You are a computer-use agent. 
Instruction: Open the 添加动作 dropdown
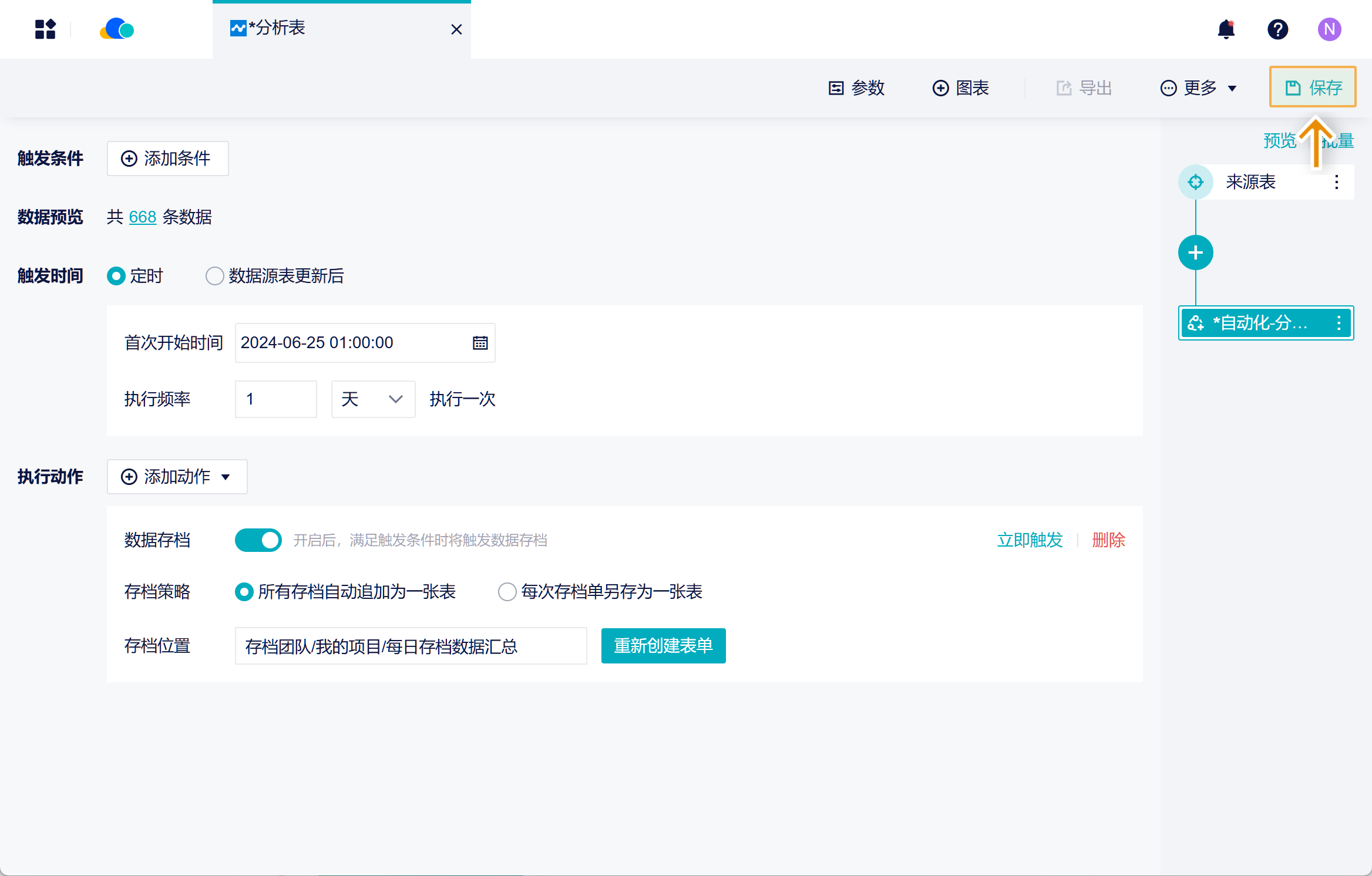click(177, 477)
